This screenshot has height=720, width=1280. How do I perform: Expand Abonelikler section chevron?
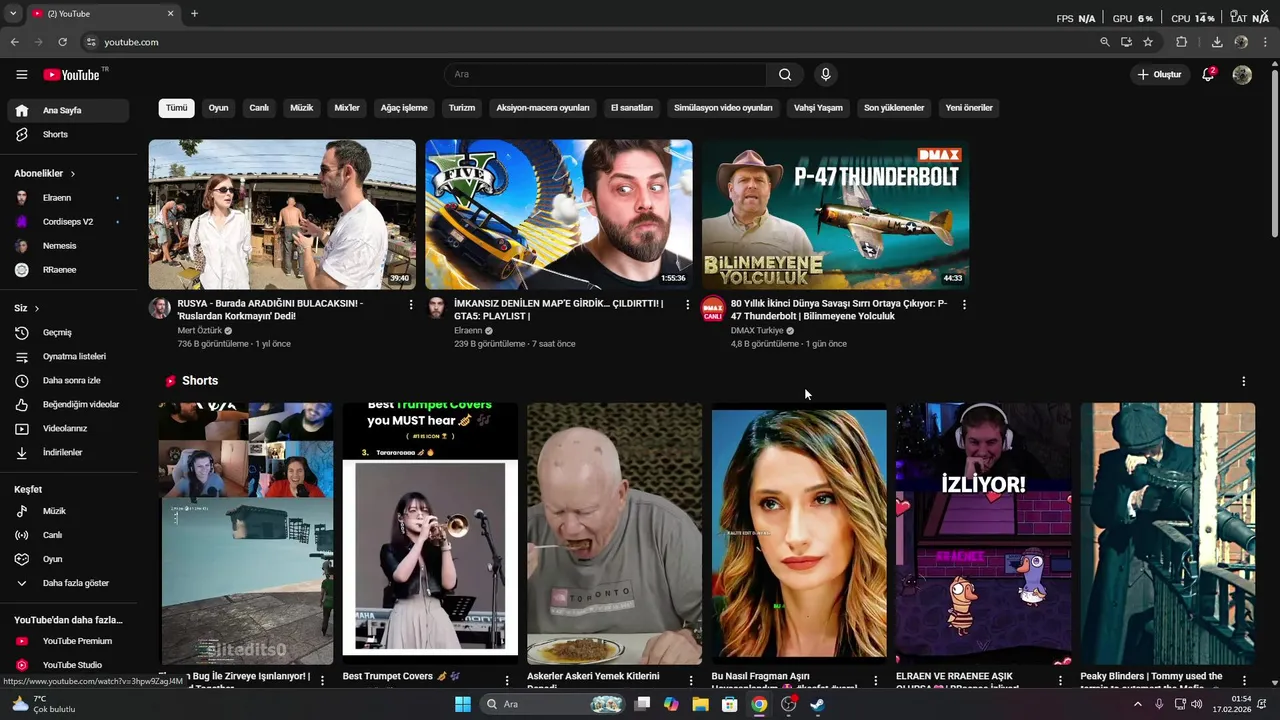(x=72, y=174)
